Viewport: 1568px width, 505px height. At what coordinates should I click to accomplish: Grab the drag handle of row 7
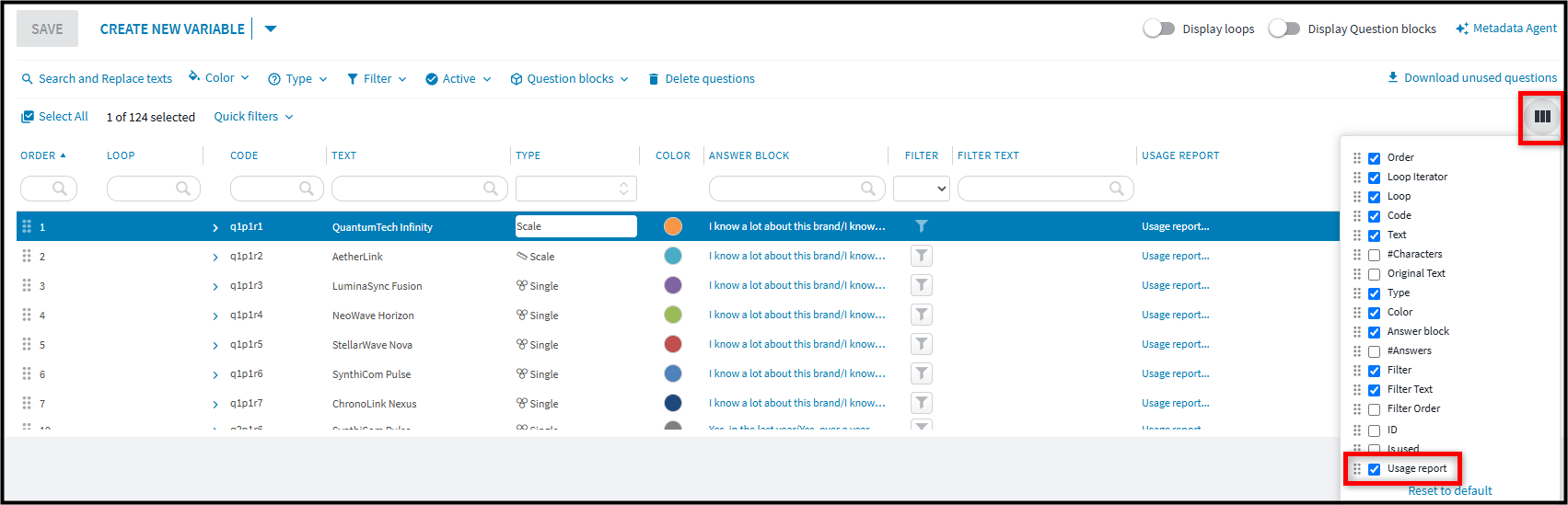27,403
